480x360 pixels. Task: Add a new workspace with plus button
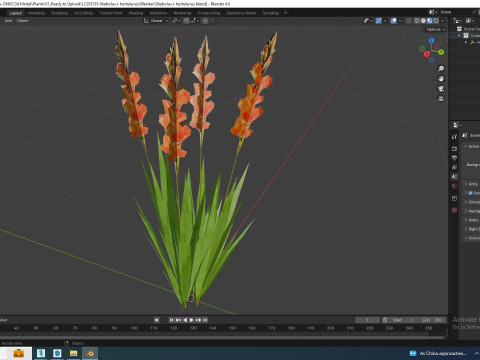point(285,13)
